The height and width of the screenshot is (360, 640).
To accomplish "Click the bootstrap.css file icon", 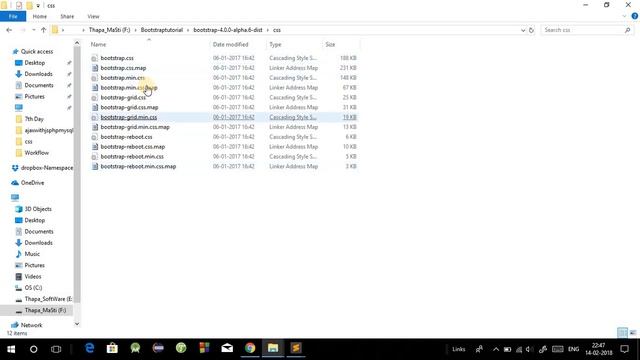I will pyautogui.click(x=94, y=58).
